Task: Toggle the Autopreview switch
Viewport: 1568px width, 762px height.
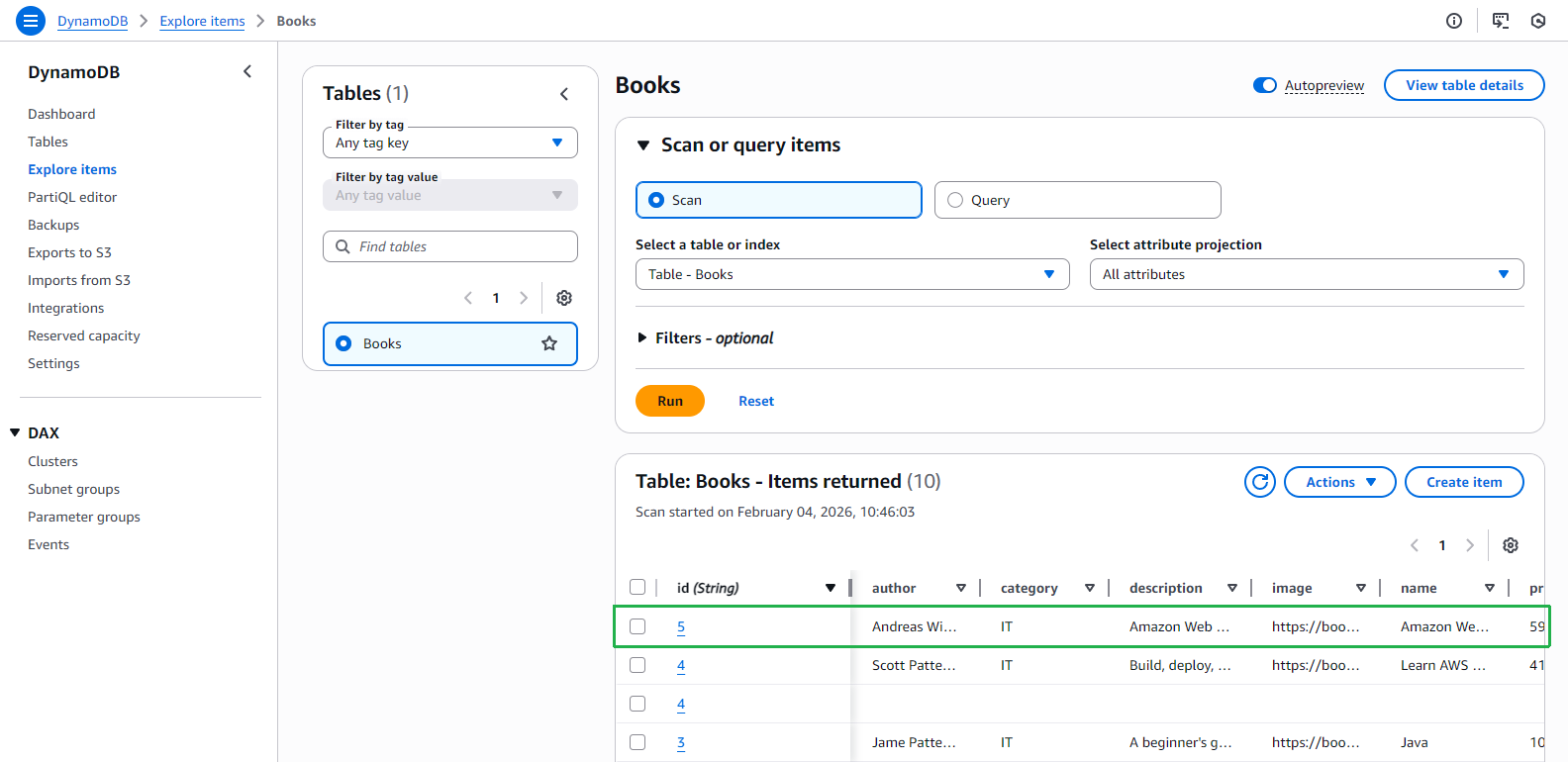Action: [x=1264, y=85]
